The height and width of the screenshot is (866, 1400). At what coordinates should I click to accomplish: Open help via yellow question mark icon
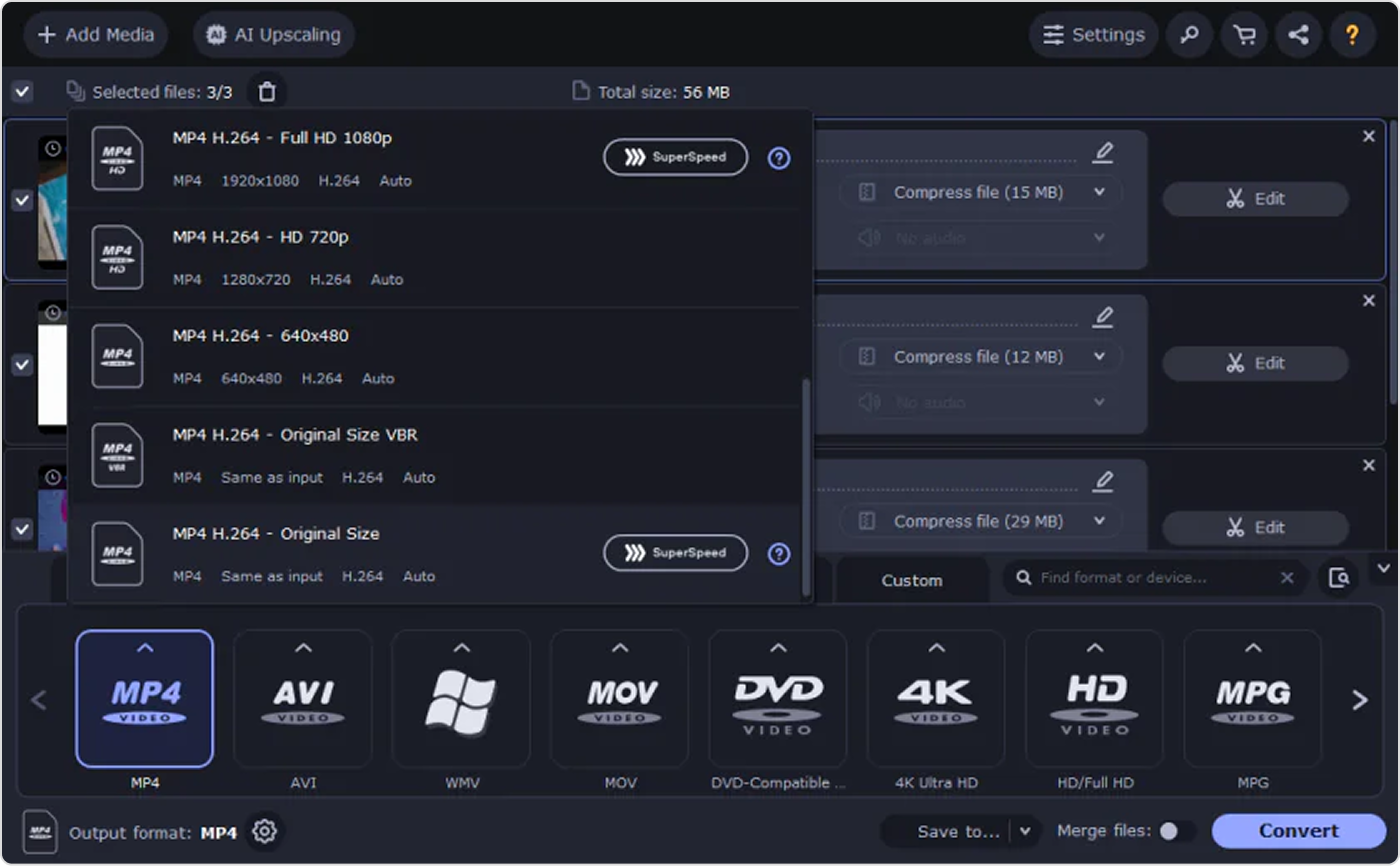coord(1352,35)
